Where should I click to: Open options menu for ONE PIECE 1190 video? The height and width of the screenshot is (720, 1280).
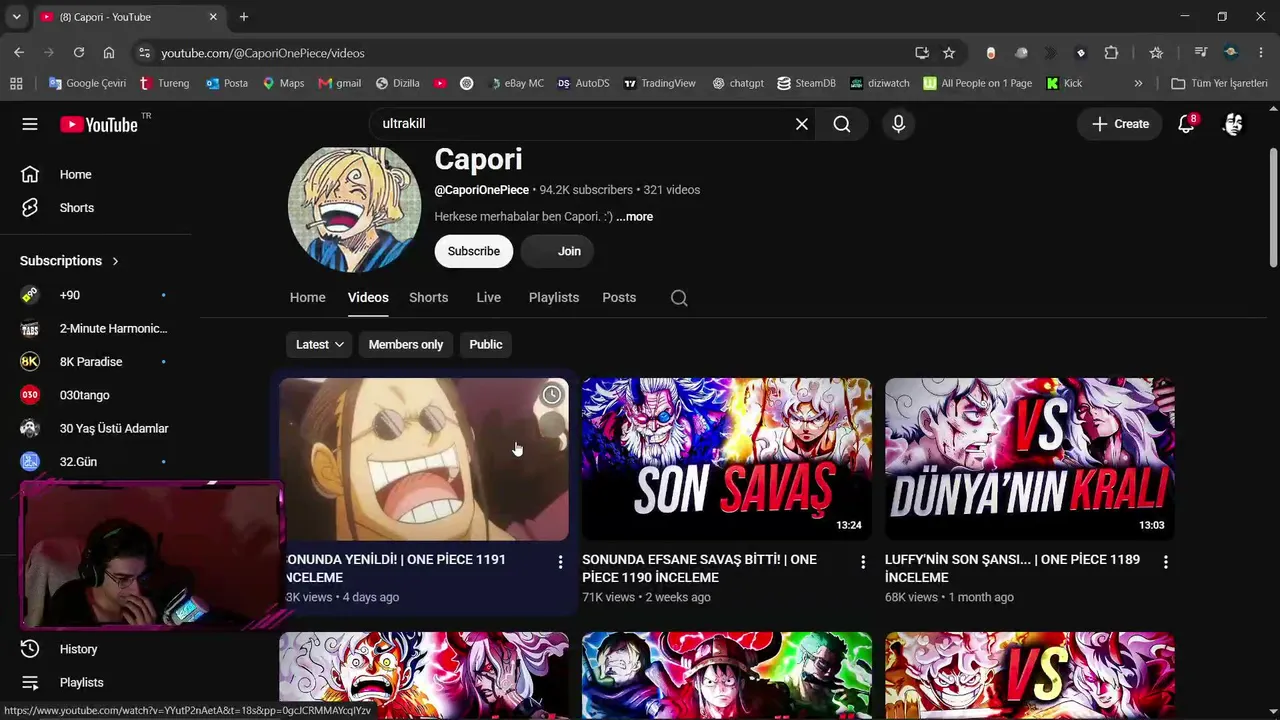pyautogui.click(x=863, y=563)
